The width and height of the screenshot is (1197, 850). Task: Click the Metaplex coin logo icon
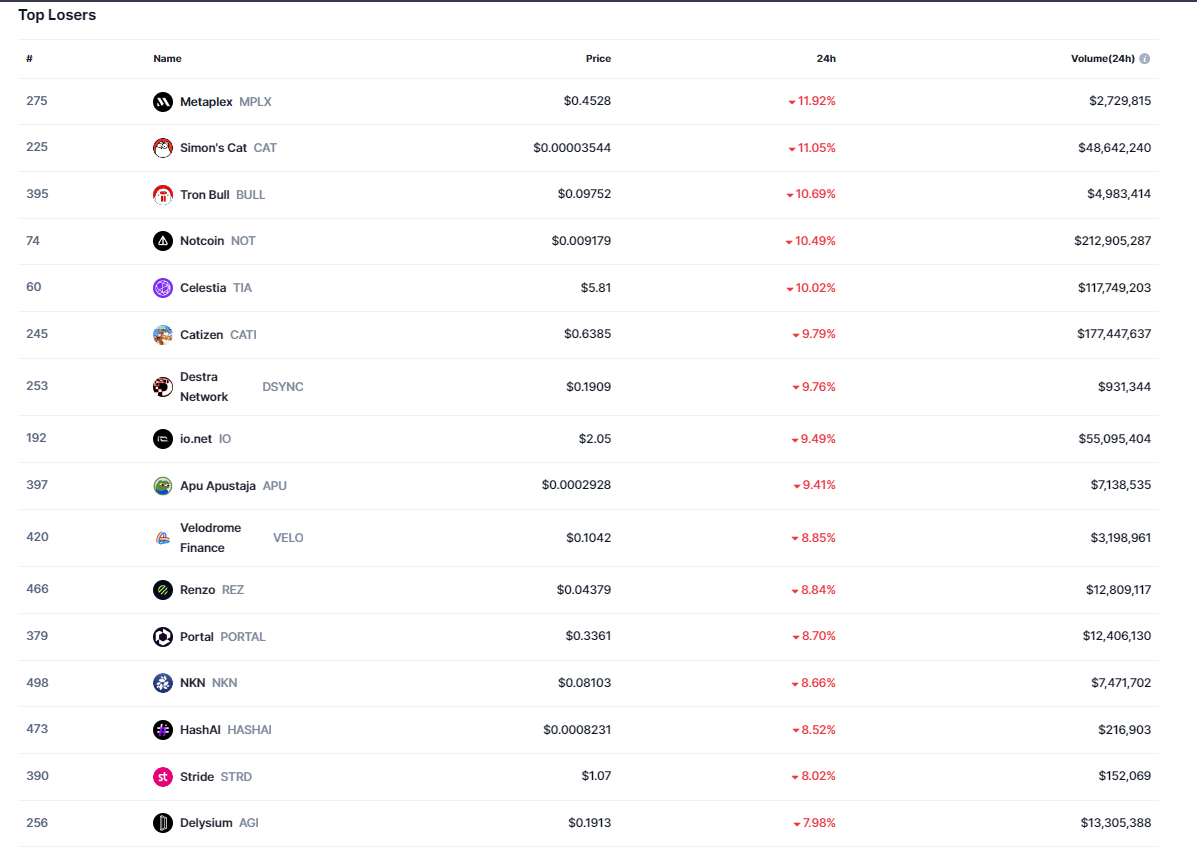click(163, 102)
